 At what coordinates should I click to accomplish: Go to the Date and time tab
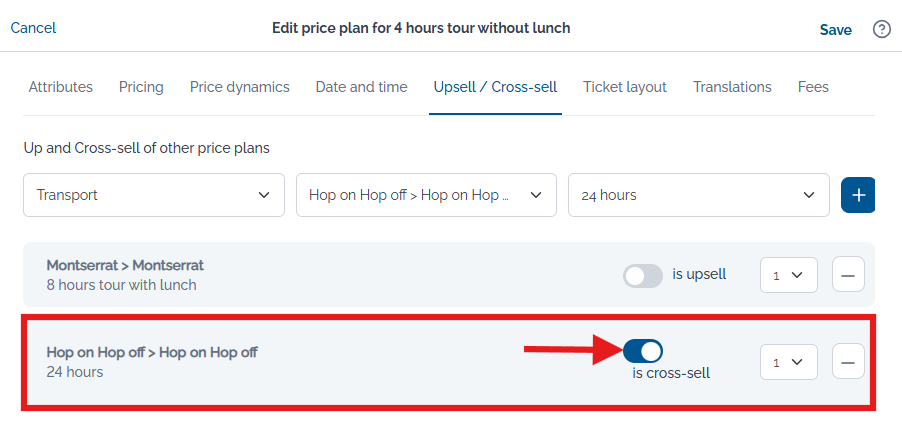tap(361, 87)
